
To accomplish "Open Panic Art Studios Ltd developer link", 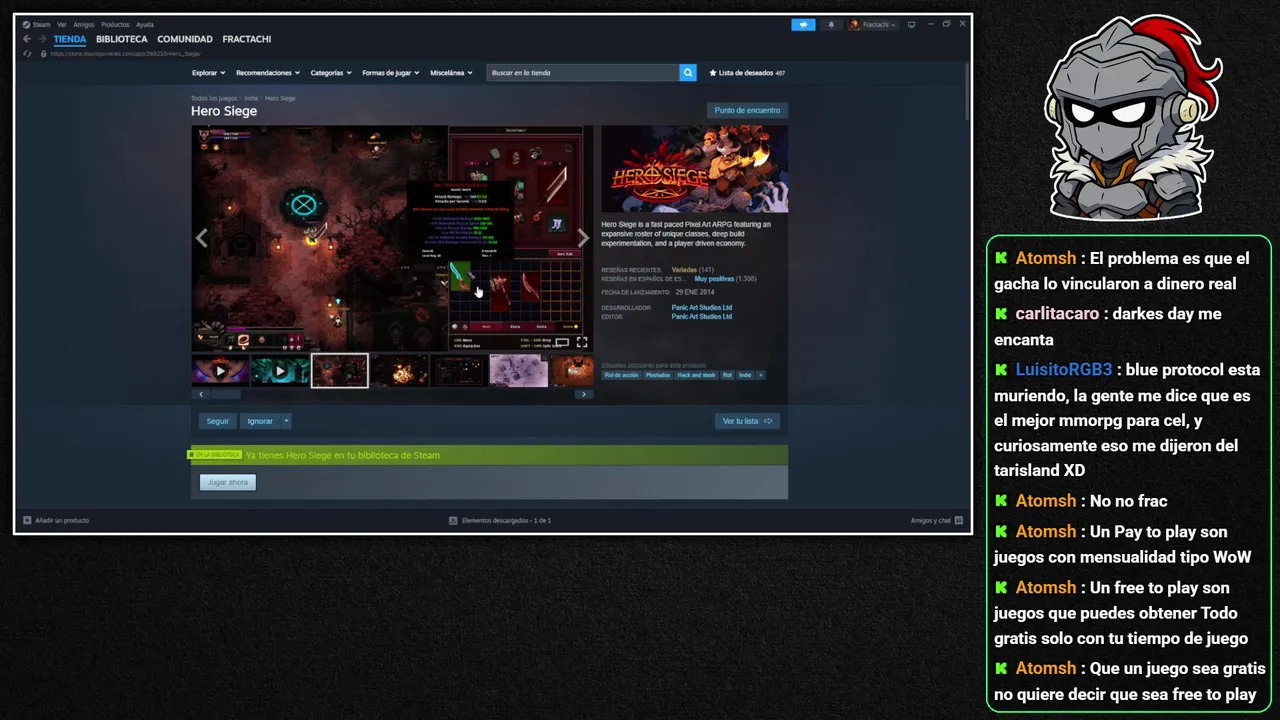I will click(x=702, y=308).
